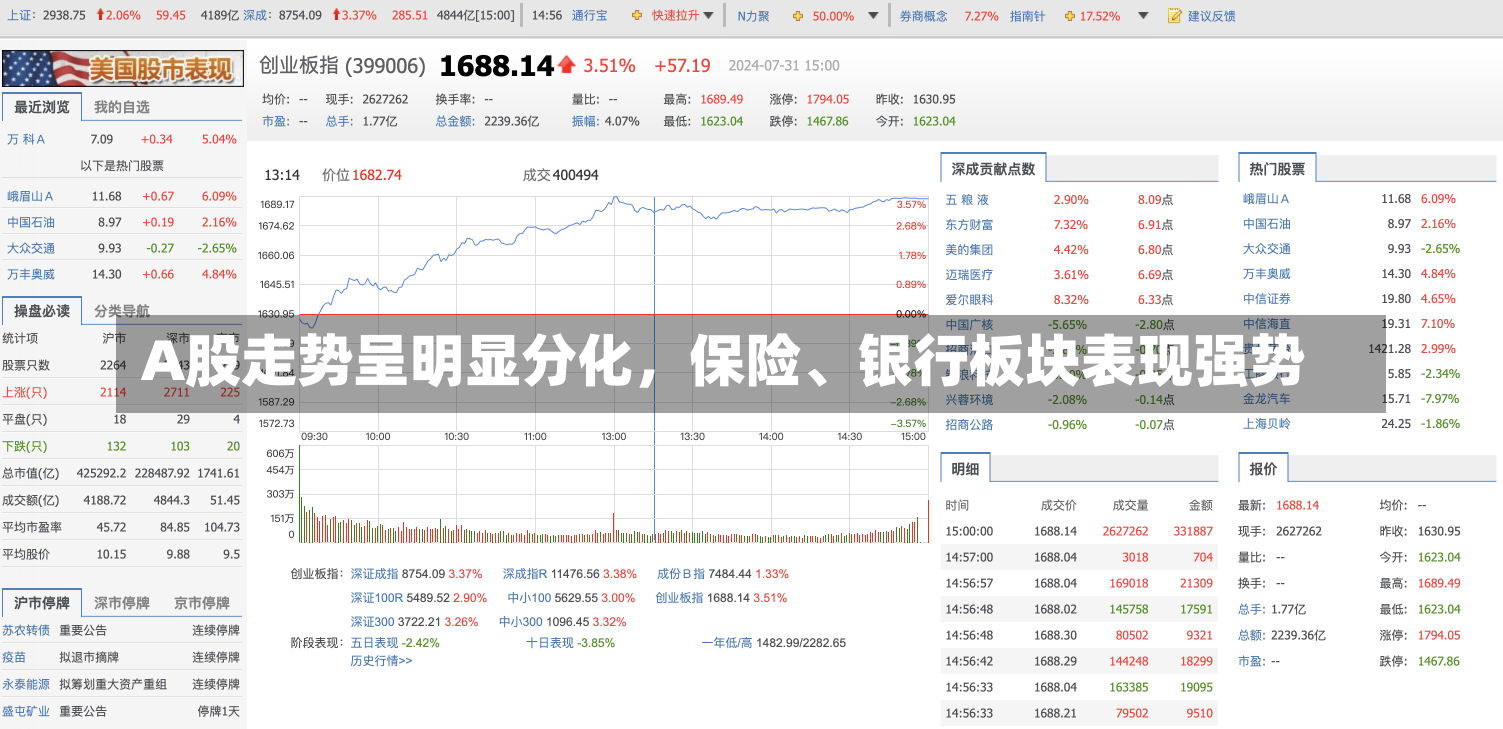1503x729 pixels.
Task: Open the 美国股市表现 banner image
Action: [122, 68]
